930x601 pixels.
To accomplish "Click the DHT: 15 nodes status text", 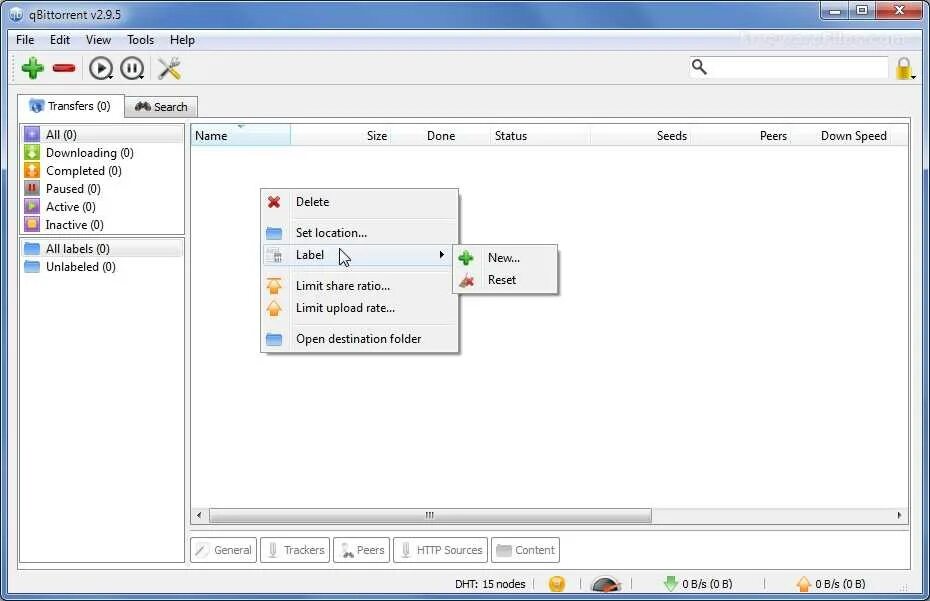I will [490, 584].
